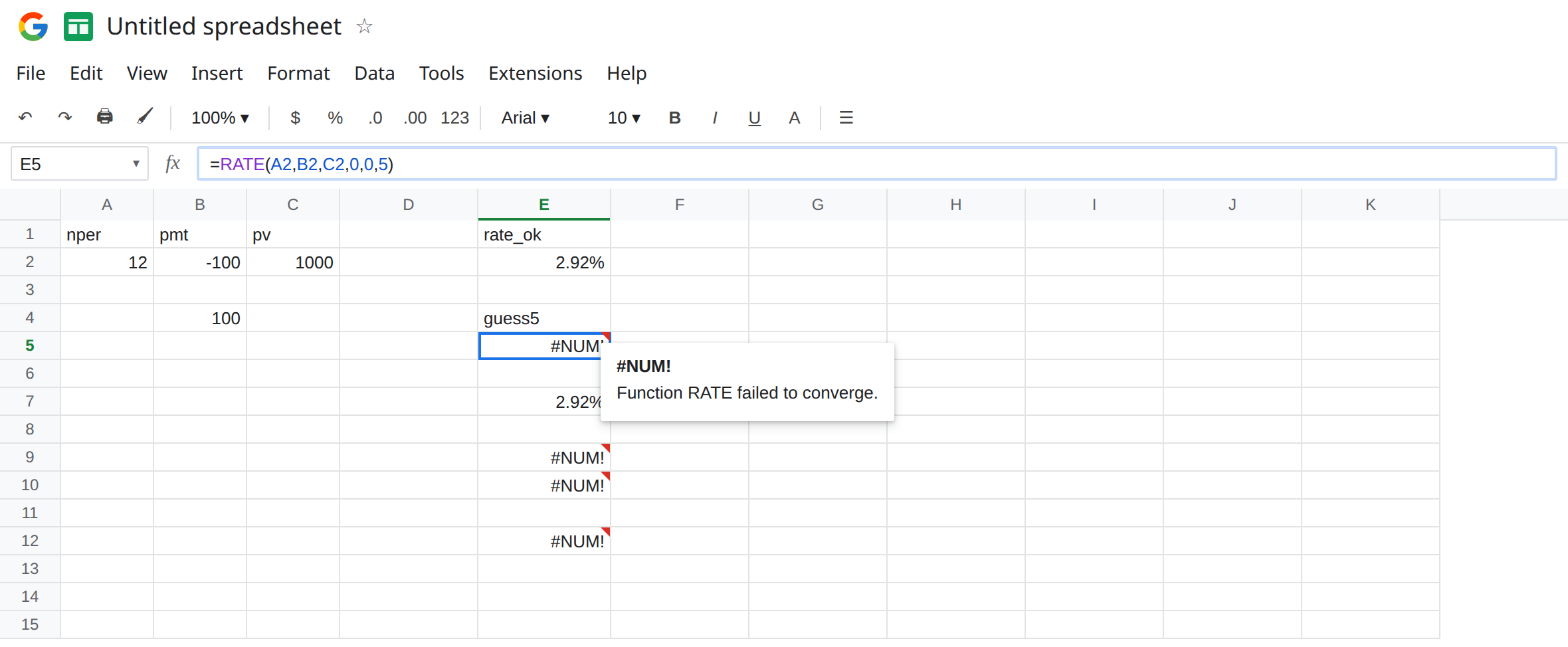
Task: Select cell A2 with value 12
Action: (x=107, y=262)
